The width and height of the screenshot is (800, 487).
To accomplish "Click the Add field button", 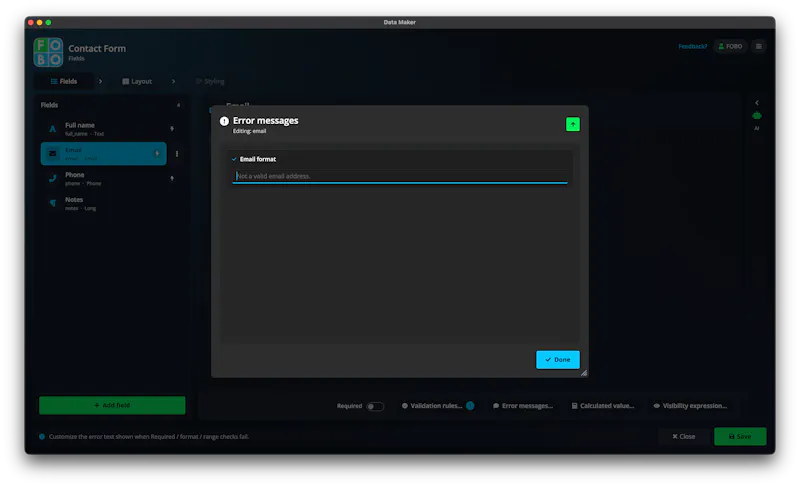I will (112, 405).
